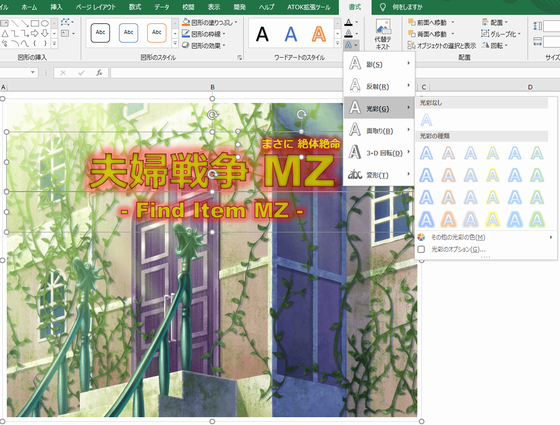This screenshot has height=425, width=560.
Task: Click the text outline color A icon
Action: coord(349,34)
